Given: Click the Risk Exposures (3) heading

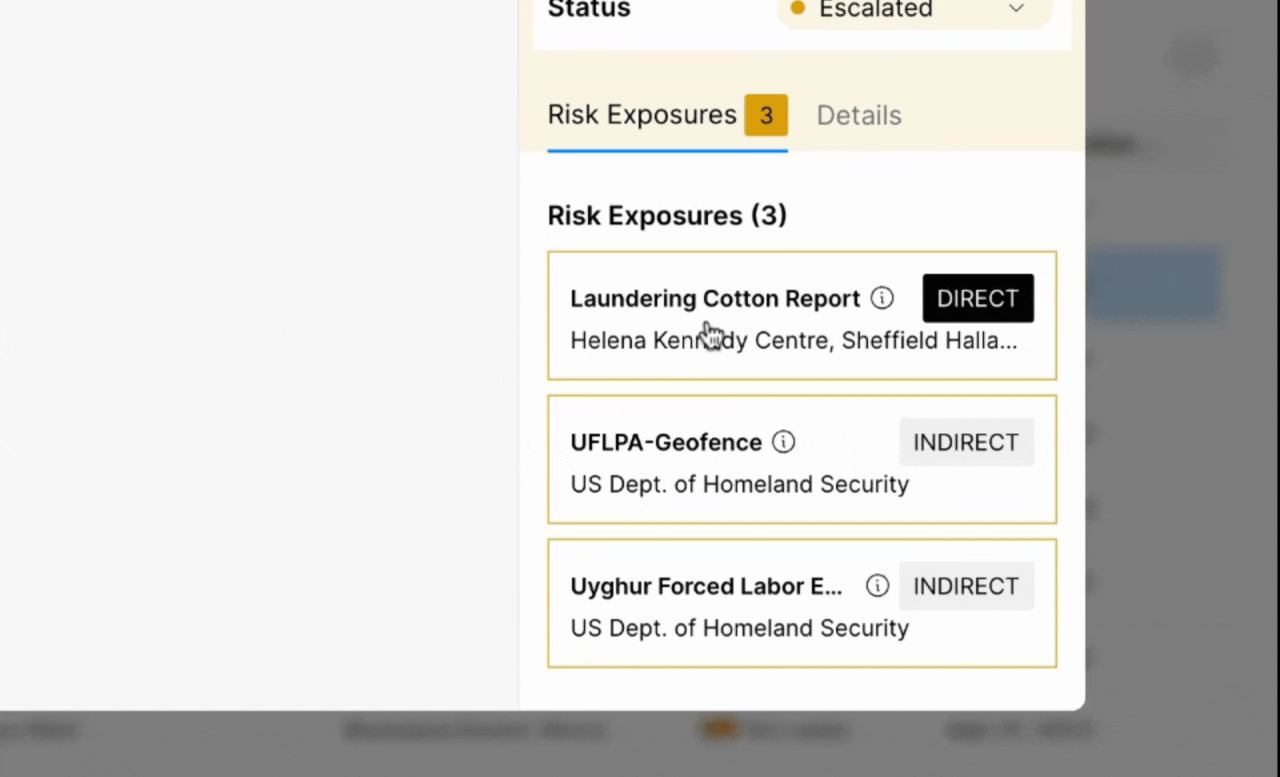Looking at the screenshot, I should [x=667, y=215].
